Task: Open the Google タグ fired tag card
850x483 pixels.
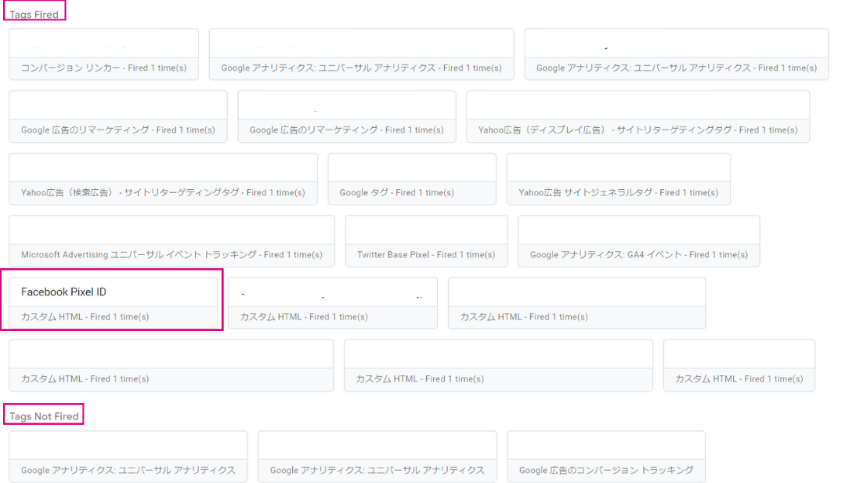Action: click(x=412, y=179)
